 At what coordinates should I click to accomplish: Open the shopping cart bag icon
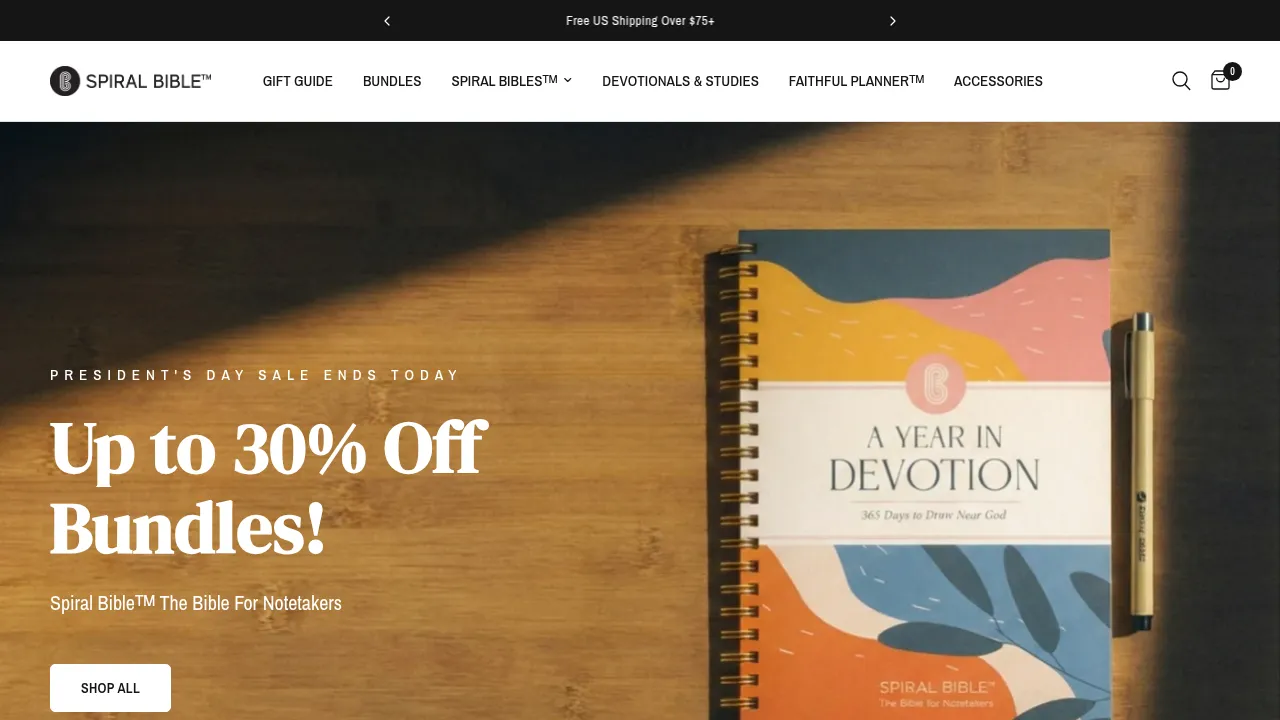coord(1220,81)
